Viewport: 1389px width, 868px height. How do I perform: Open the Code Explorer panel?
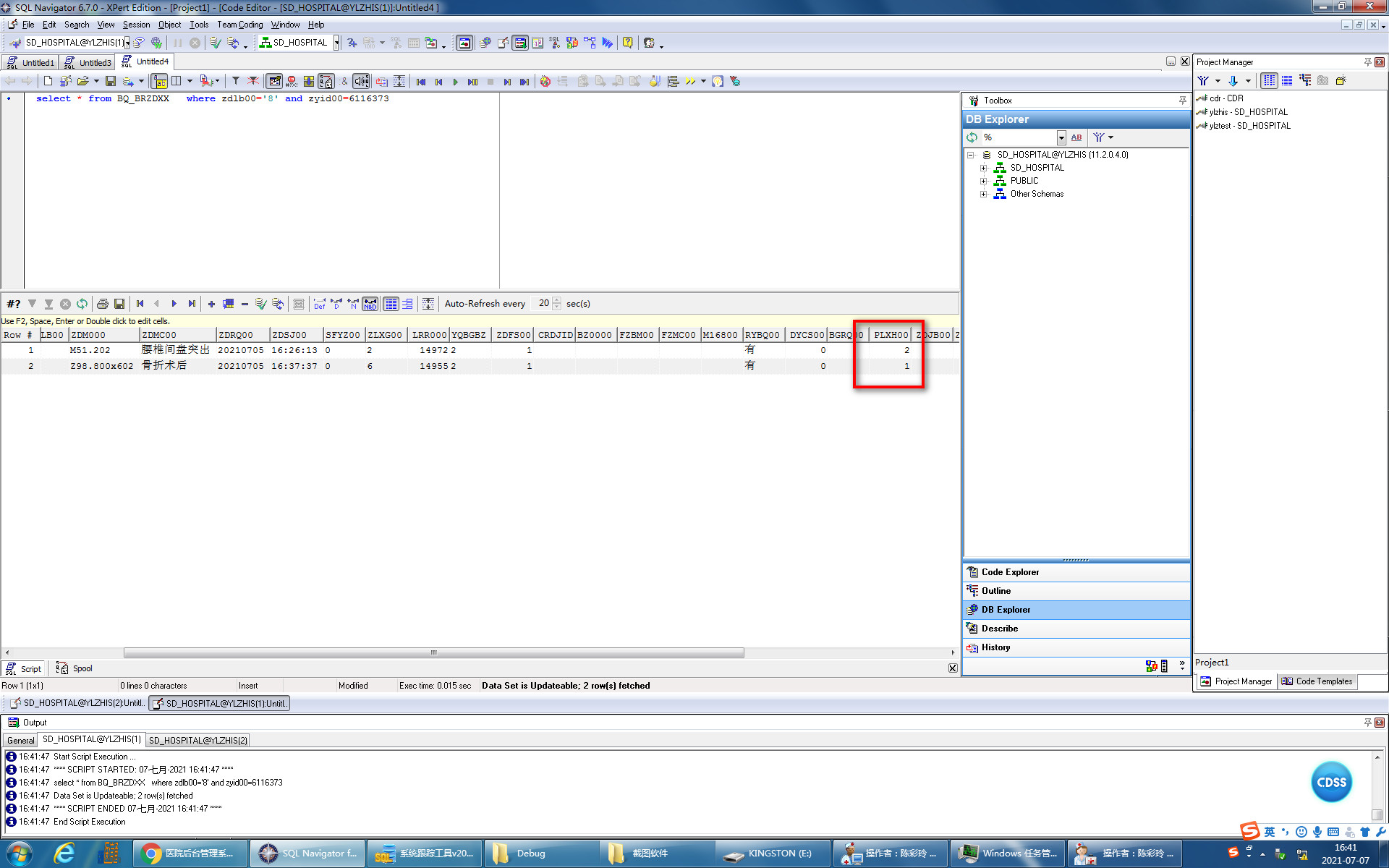[x=1009, y=572]
